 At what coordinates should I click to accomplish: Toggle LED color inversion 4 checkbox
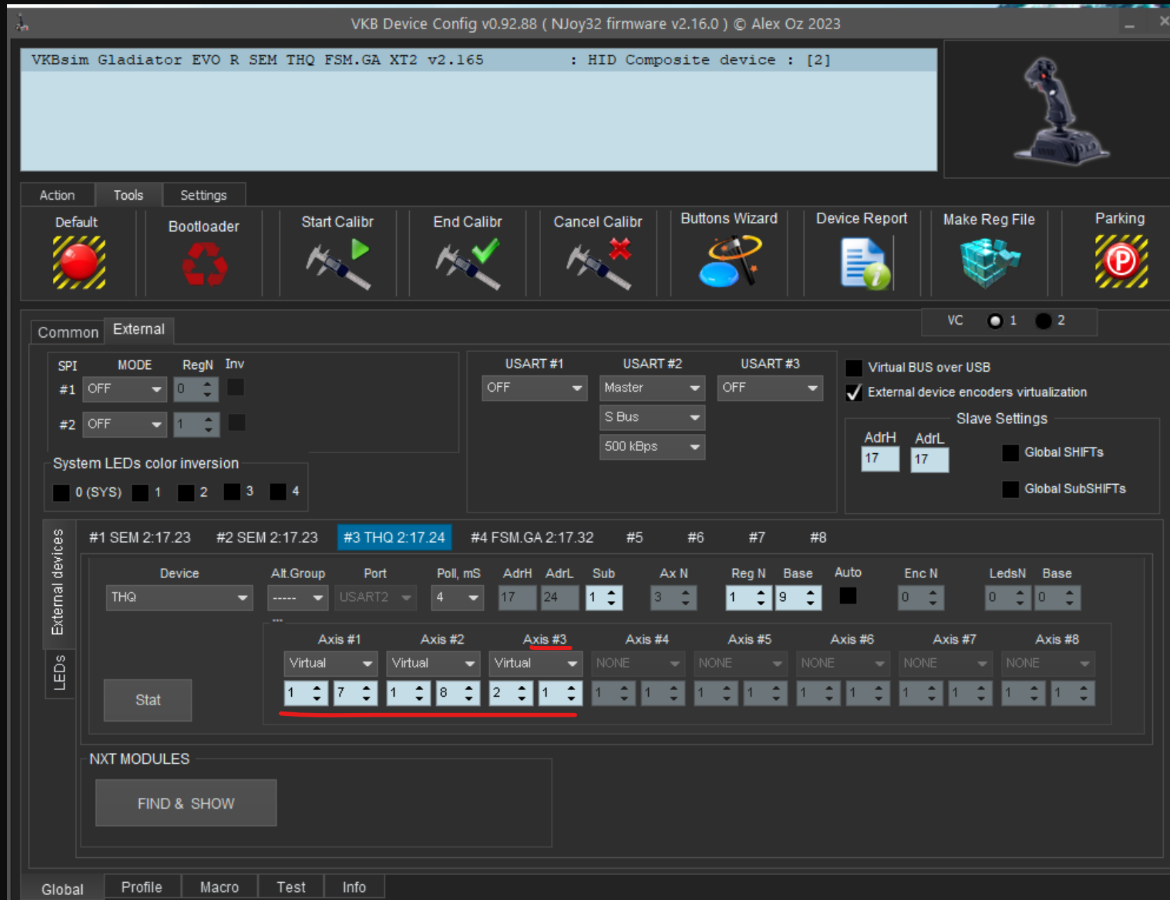(x=278, y=491)
